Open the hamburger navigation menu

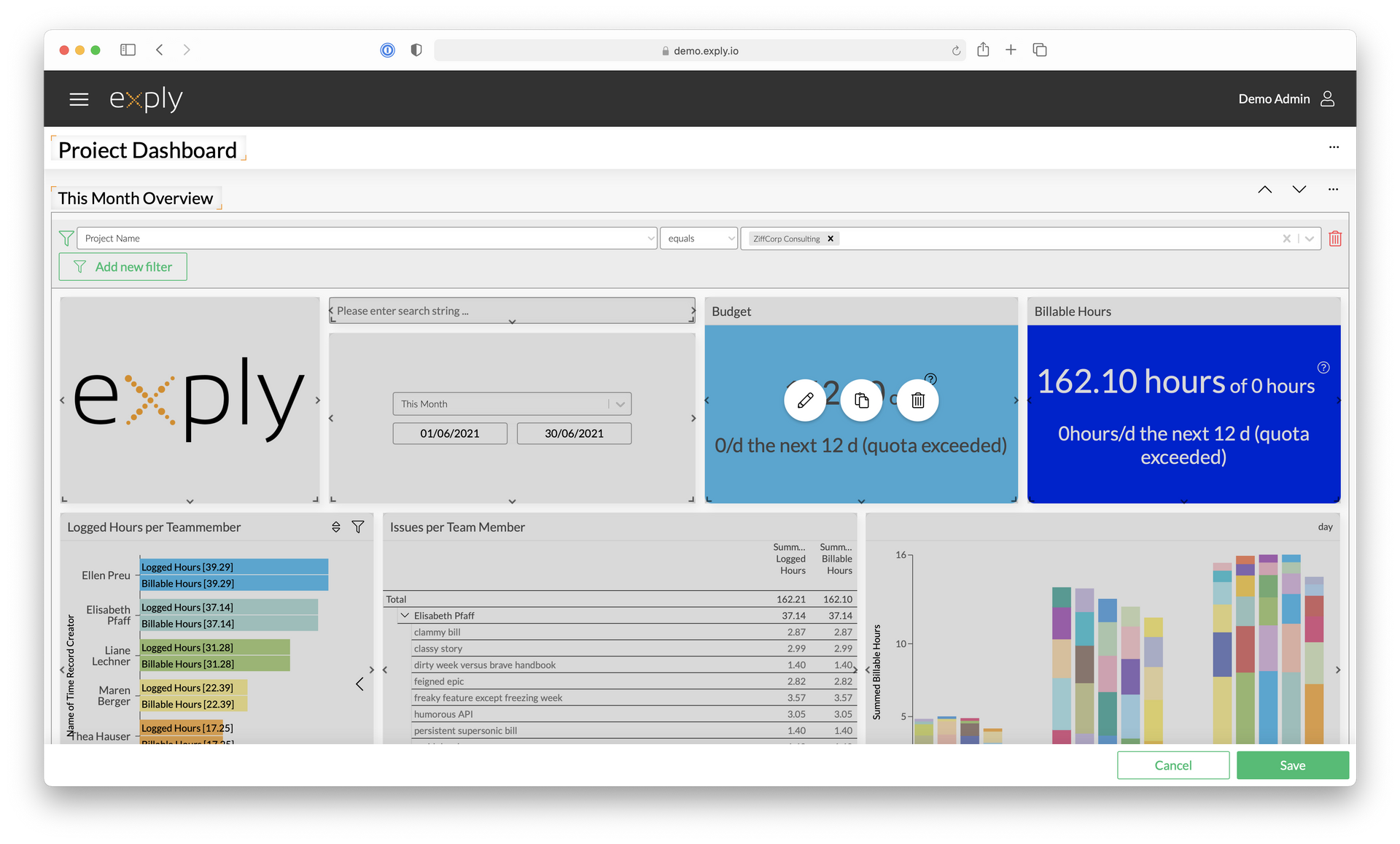[x=79, y=99]
